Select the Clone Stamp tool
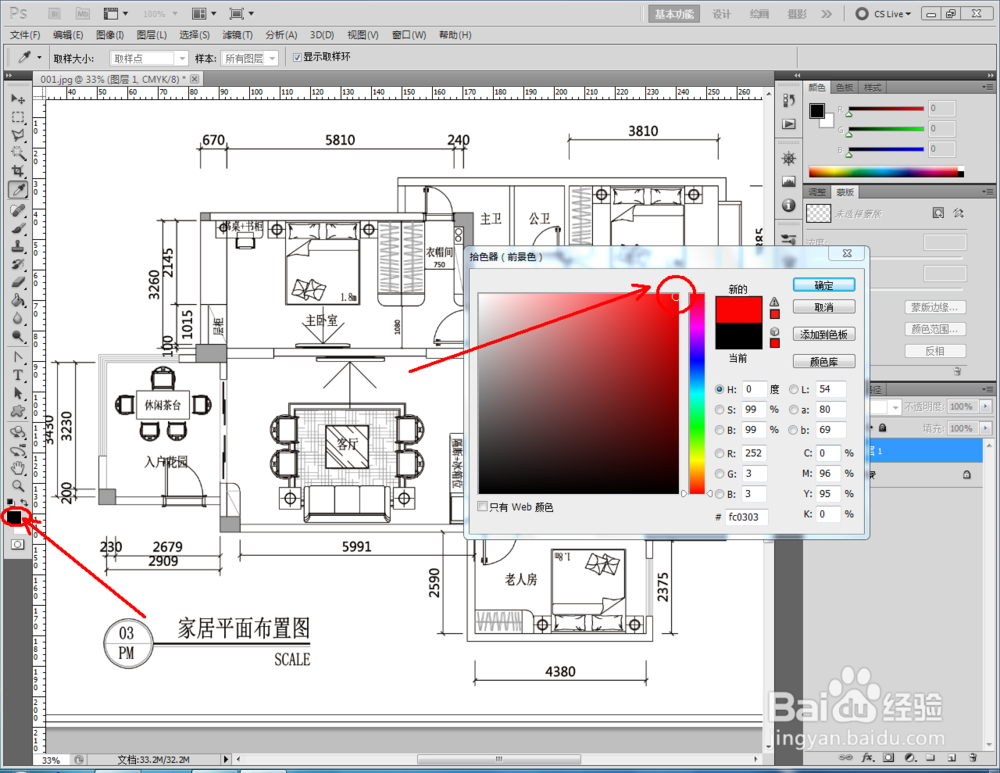Image resolution: width=1000 pixels, height=773 pixels. [18, 246]
